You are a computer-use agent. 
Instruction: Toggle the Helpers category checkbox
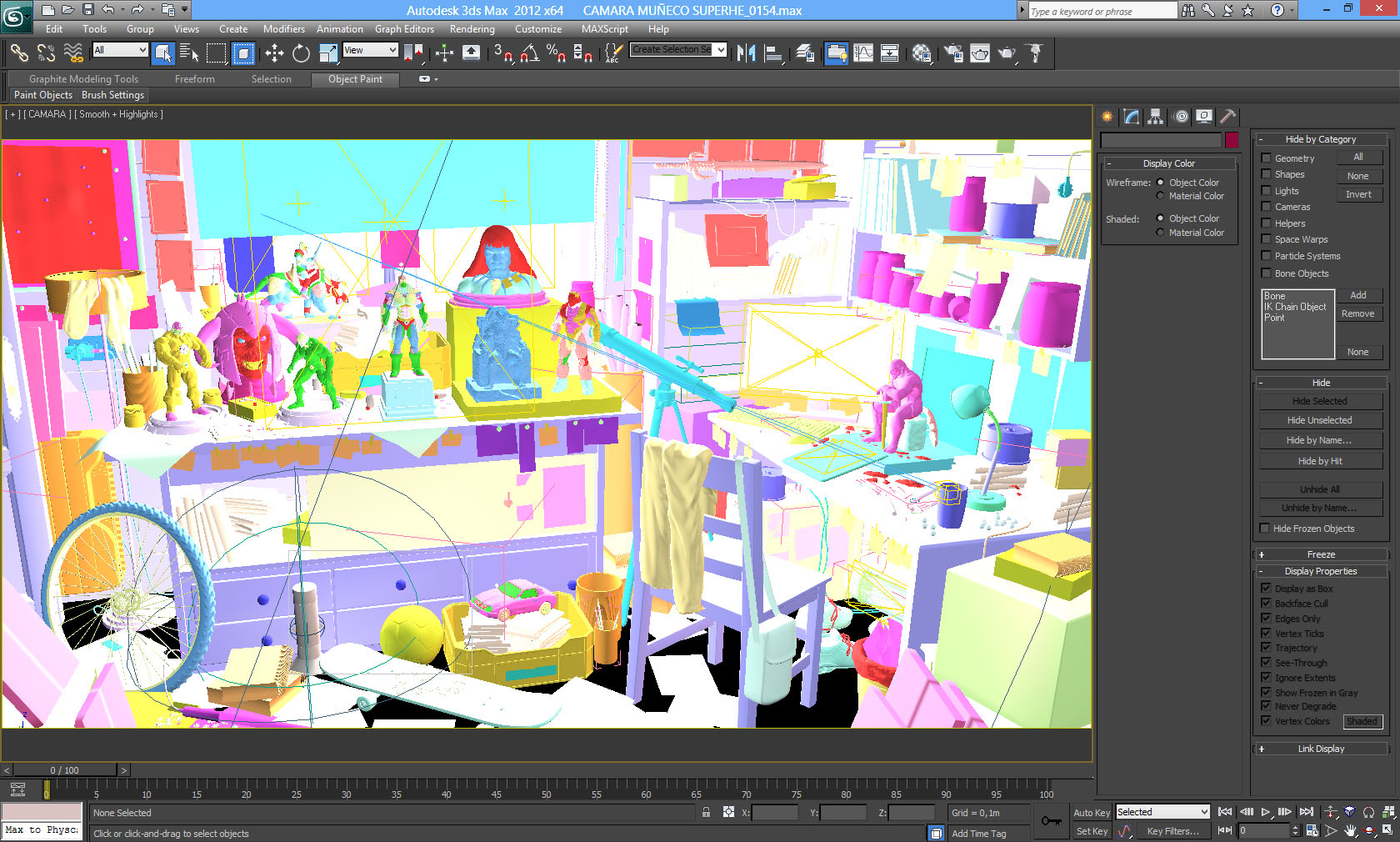(x=1266, y=223)
